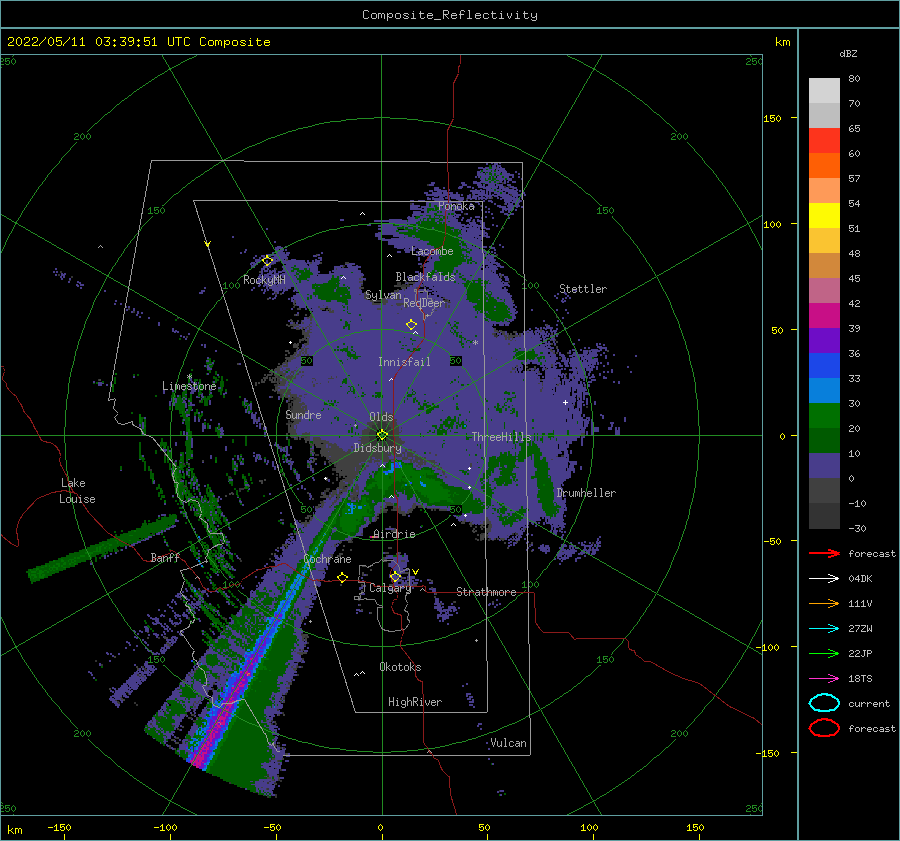The image size is (900, 841).
Task: Click the red forecast arrow in legend
Action: (x=824, y=553)
